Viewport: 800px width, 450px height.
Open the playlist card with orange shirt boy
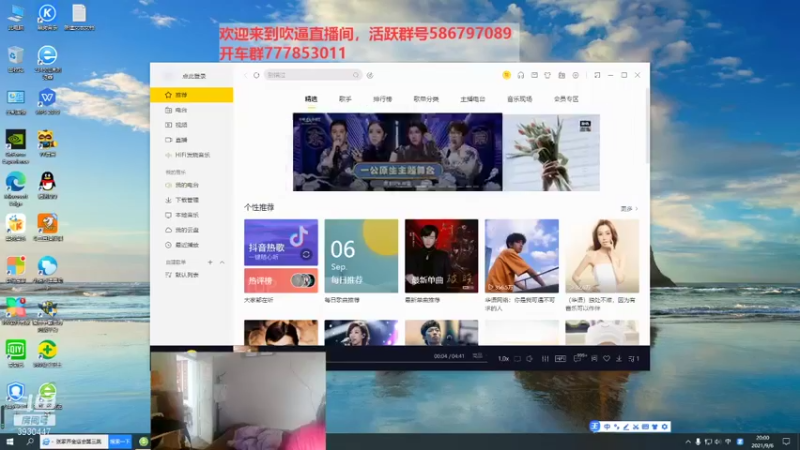(521, 256)
